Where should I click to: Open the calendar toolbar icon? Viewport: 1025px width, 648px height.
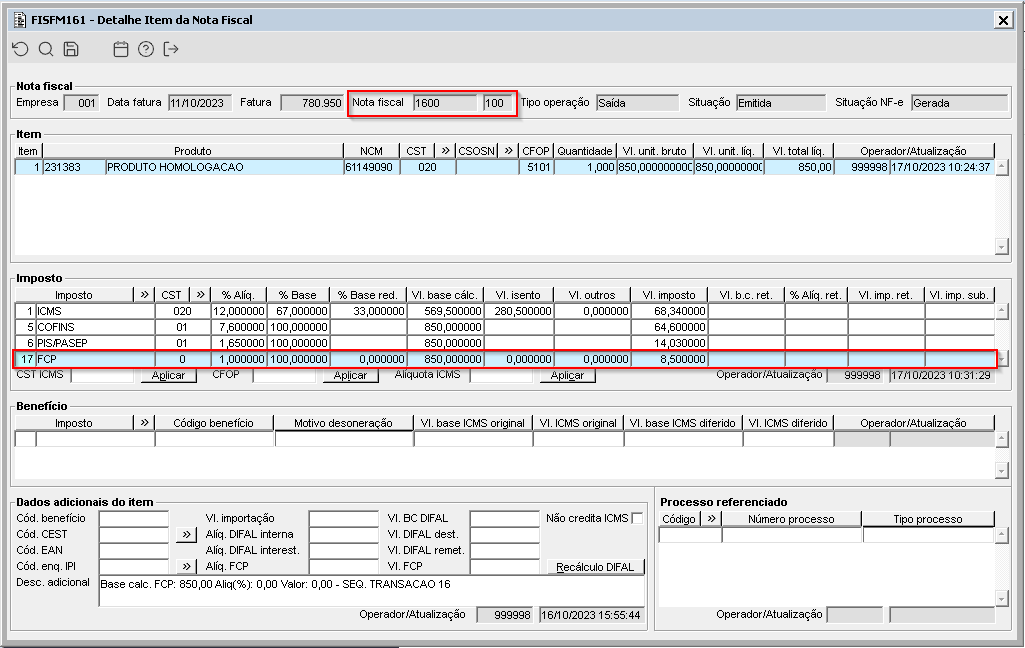[x=121, y=49]
